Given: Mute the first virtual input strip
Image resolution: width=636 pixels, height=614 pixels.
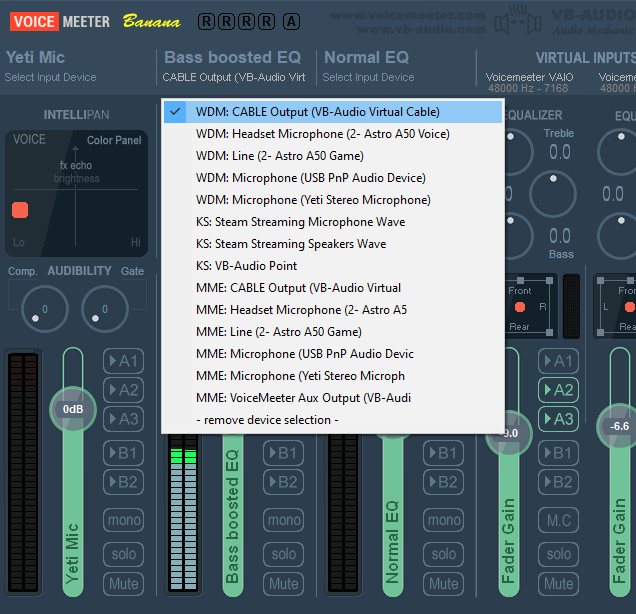Looking at the screenshot, I should [x=559, y=584].
